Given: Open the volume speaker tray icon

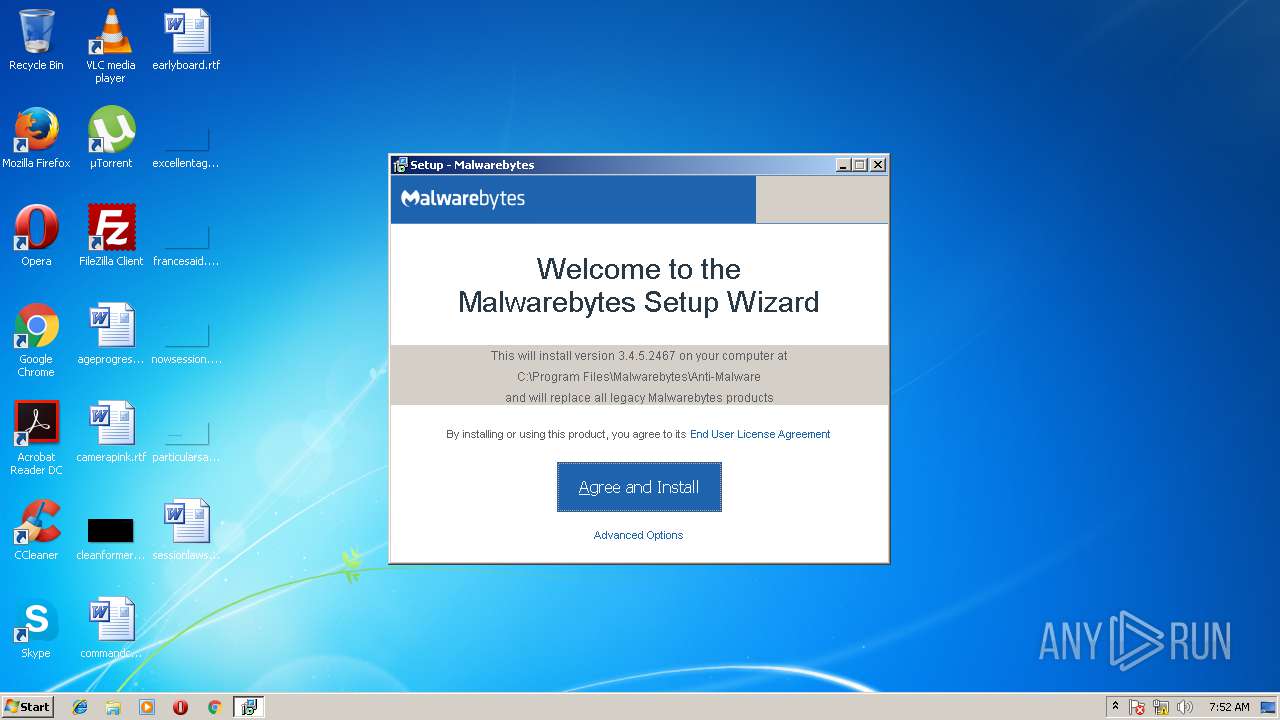Looking at the screenshot, I should point(1185,707).
